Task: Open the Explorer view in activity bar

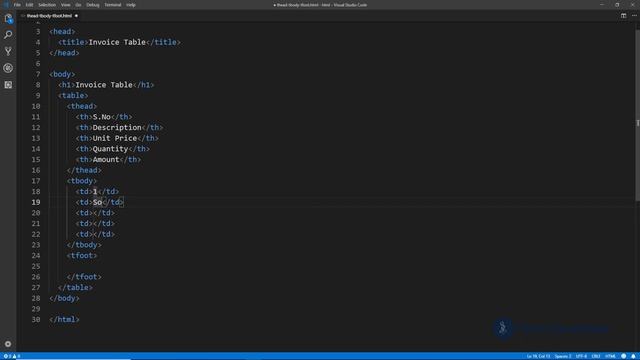Action: tap(8, 18)
